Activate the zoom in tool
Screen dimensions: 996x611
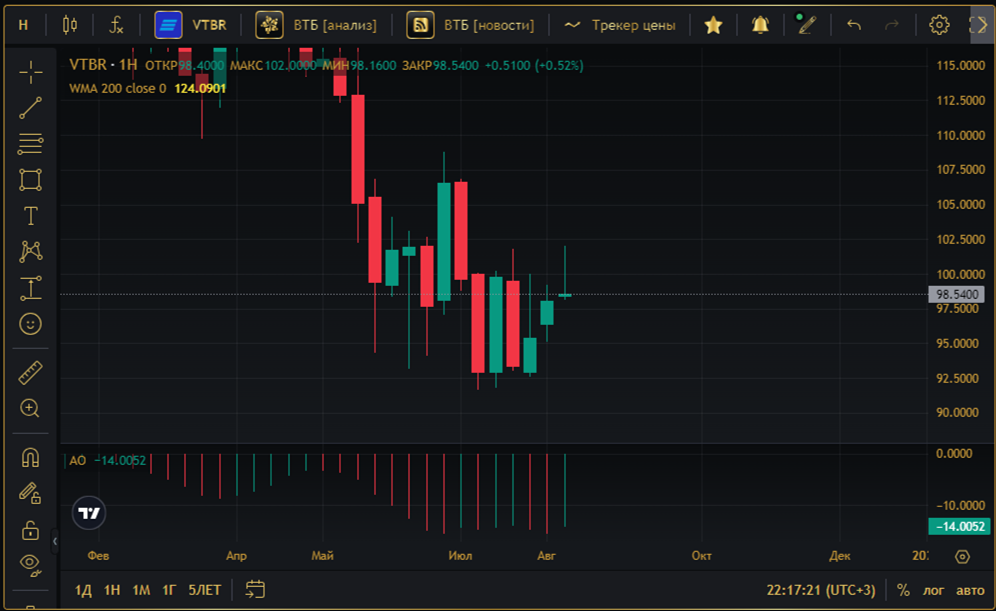pyautogui.click(x=30, y=408)
